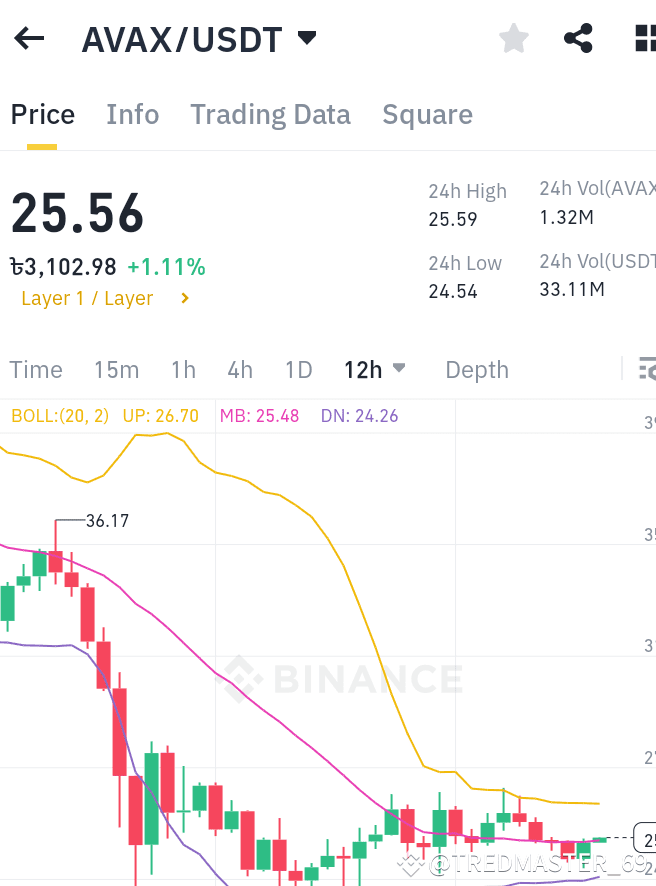
Task: Open indicator settings via the search-list icon
Action: coord(648,369)
